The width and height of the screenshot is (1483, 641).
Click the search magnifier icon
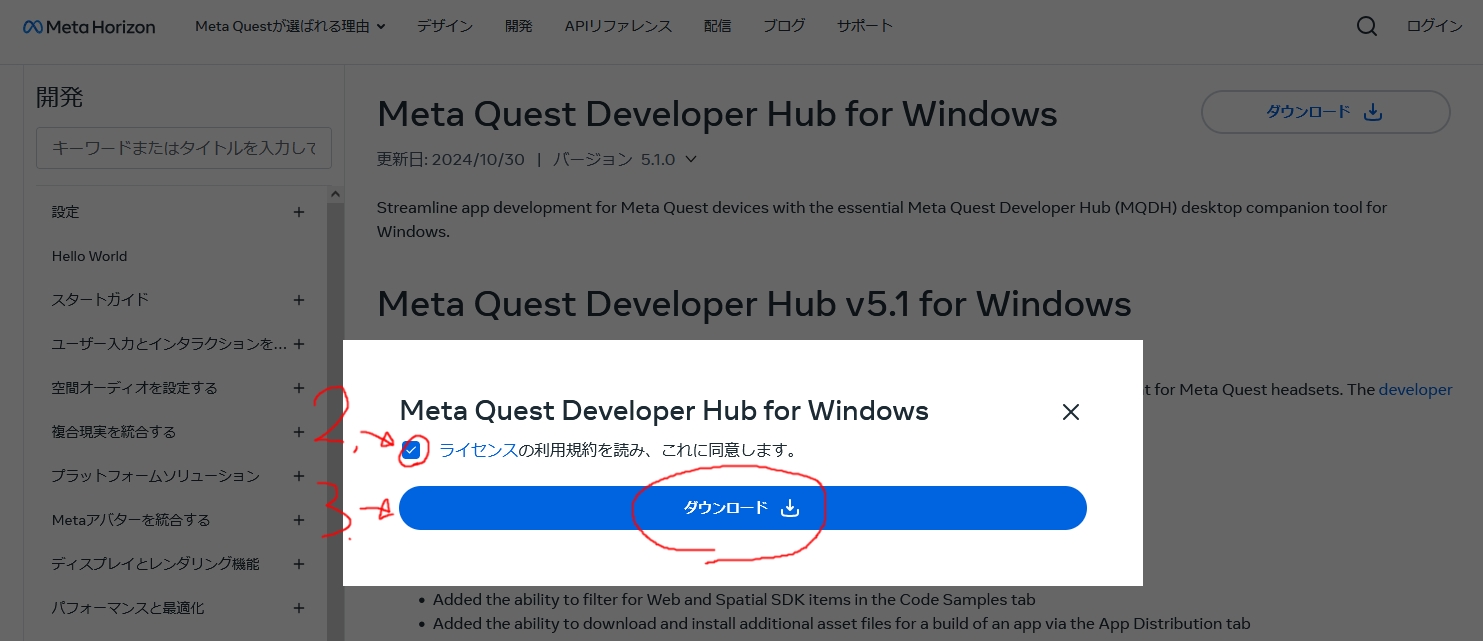tap(1366, 26)
